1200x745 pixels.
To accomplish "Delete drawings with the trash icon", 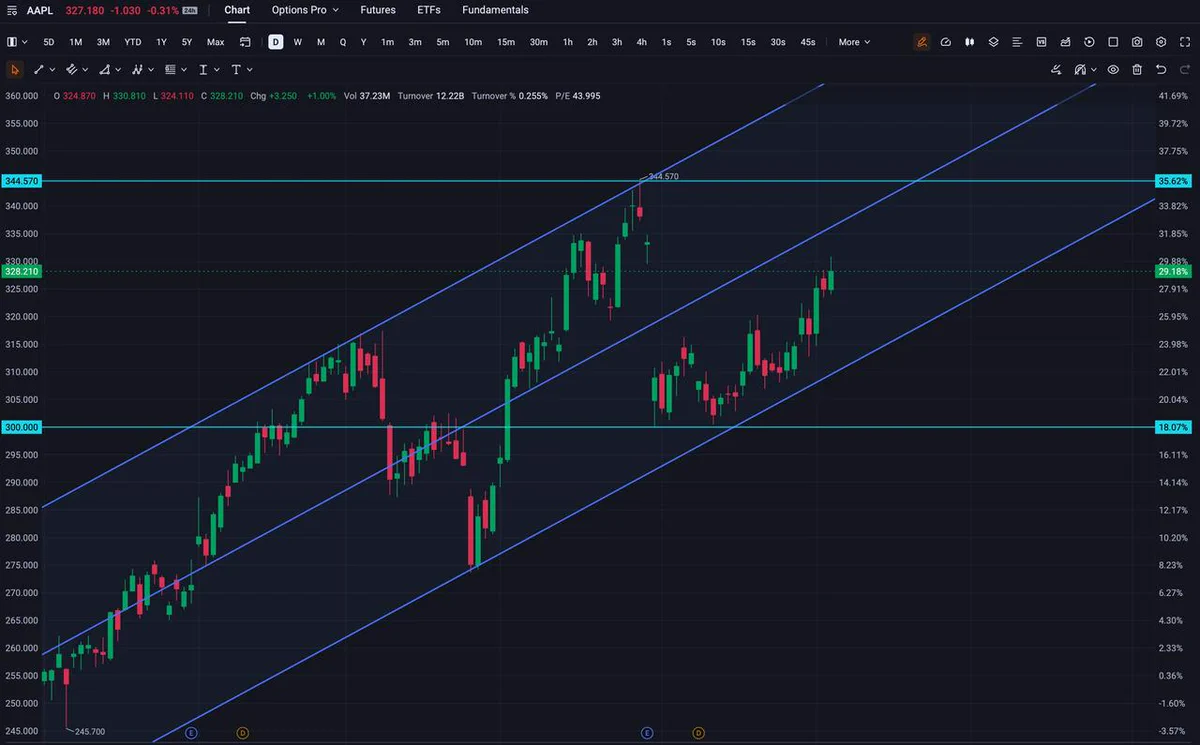I will (x=1137, y=70).
